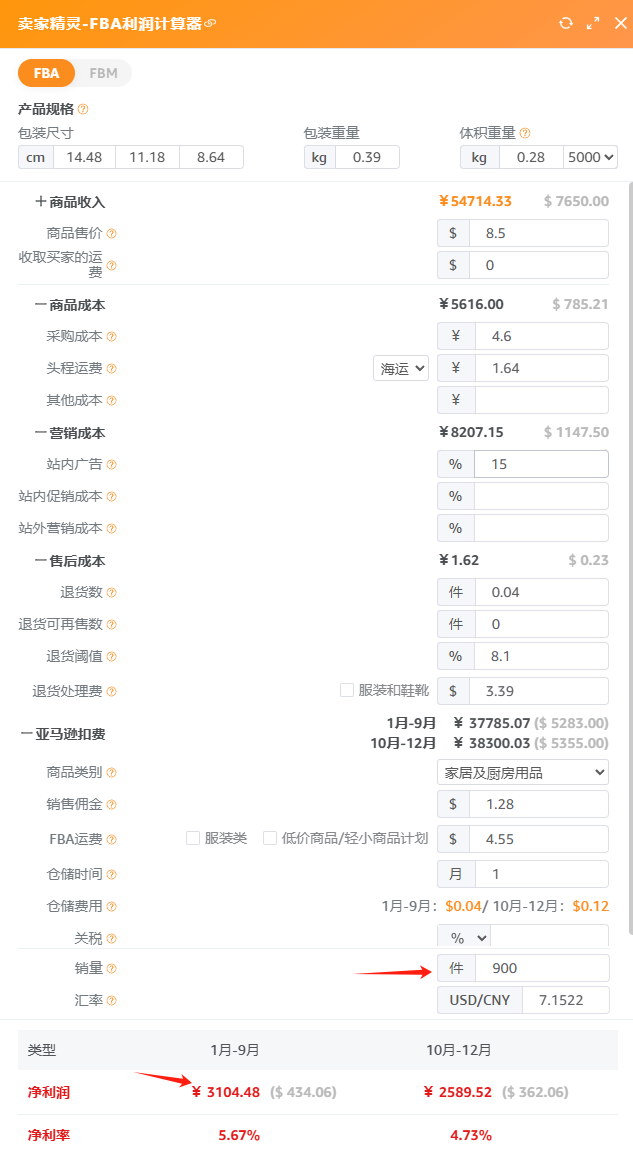This screenshot has height=1149, width=633.
Task: Click help icon beside 其他成本
Action: coord(111,401)
